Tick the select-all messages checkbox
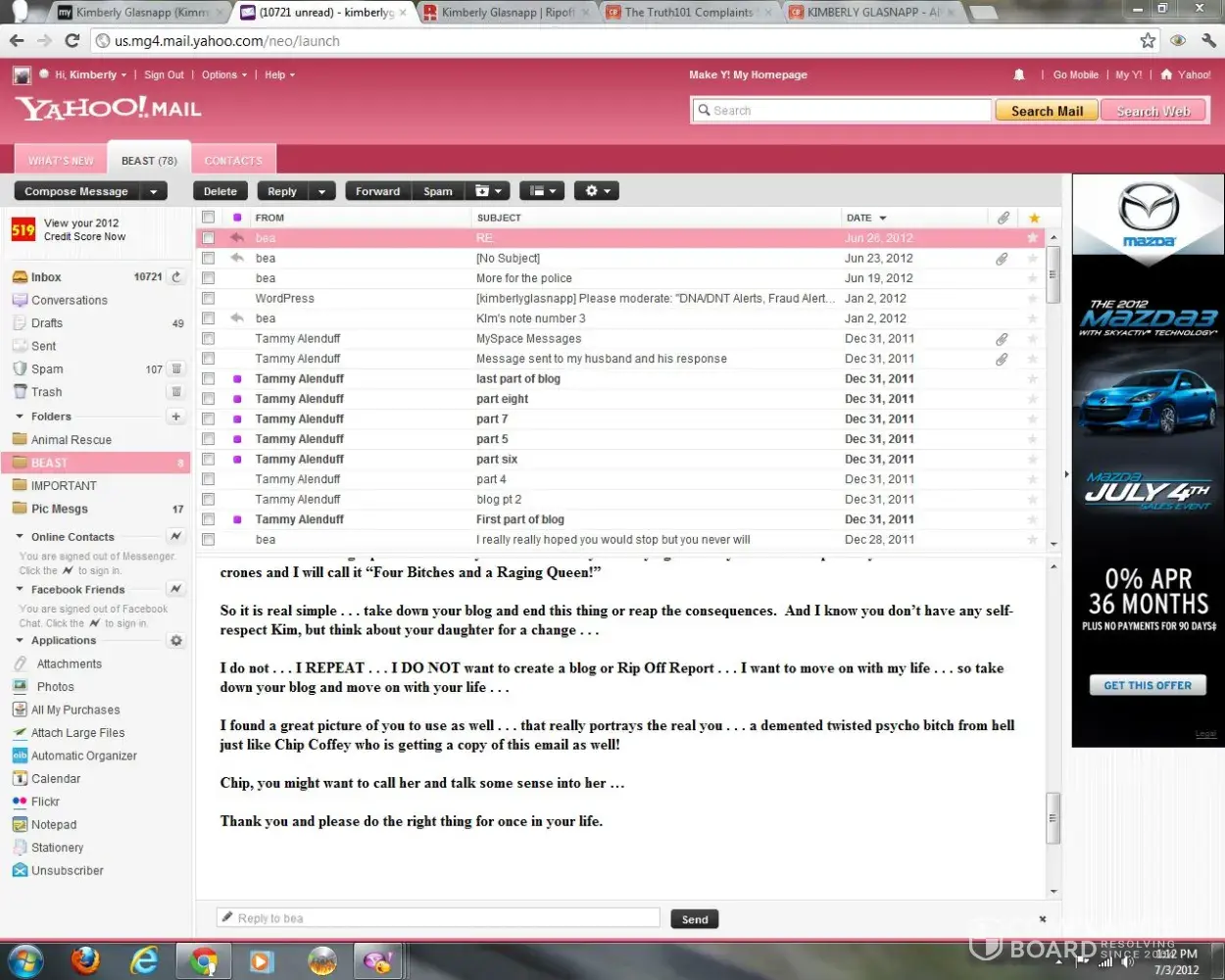 (x=208, y=218)
